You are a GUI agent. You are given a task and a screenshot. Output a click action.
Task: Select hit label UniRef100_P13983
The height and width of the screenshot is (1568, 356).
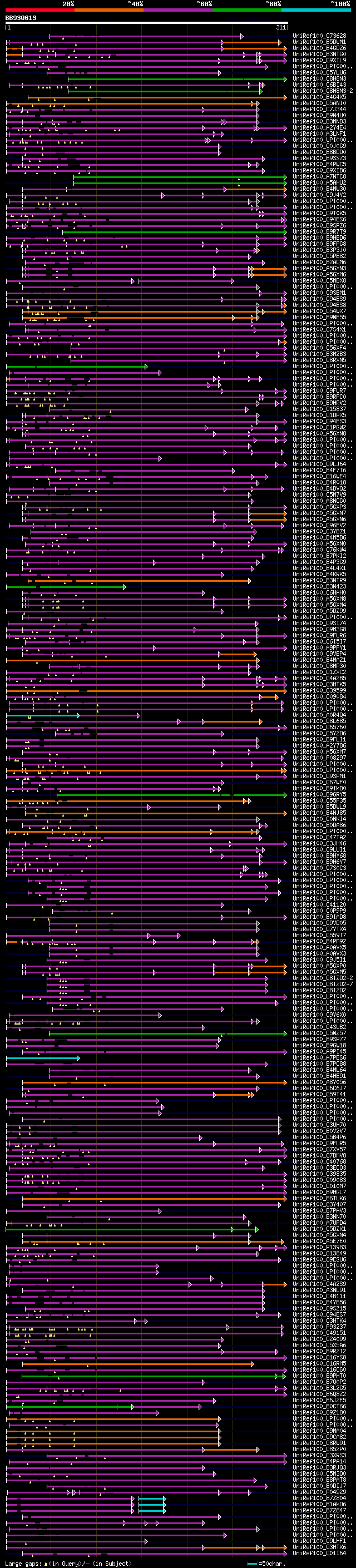click(x=319, y=1247)
